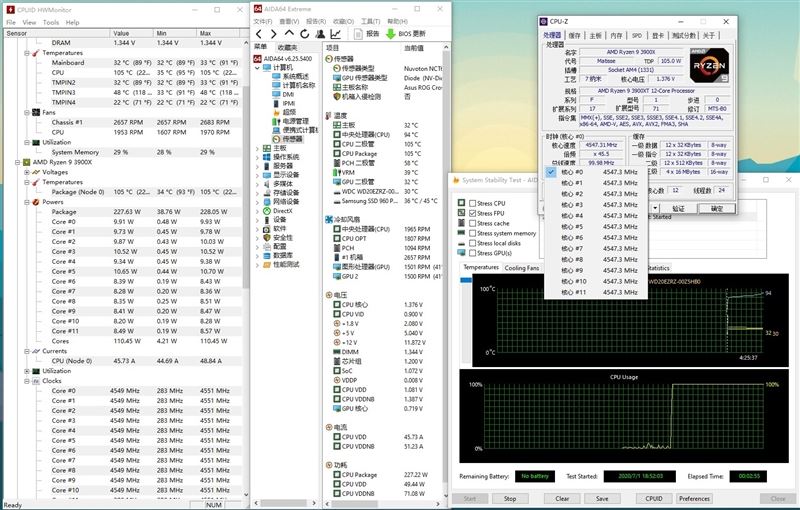
Task: Switch to the Cooling Fans tab
Action: pyautogui.click(x=521, y=268)
